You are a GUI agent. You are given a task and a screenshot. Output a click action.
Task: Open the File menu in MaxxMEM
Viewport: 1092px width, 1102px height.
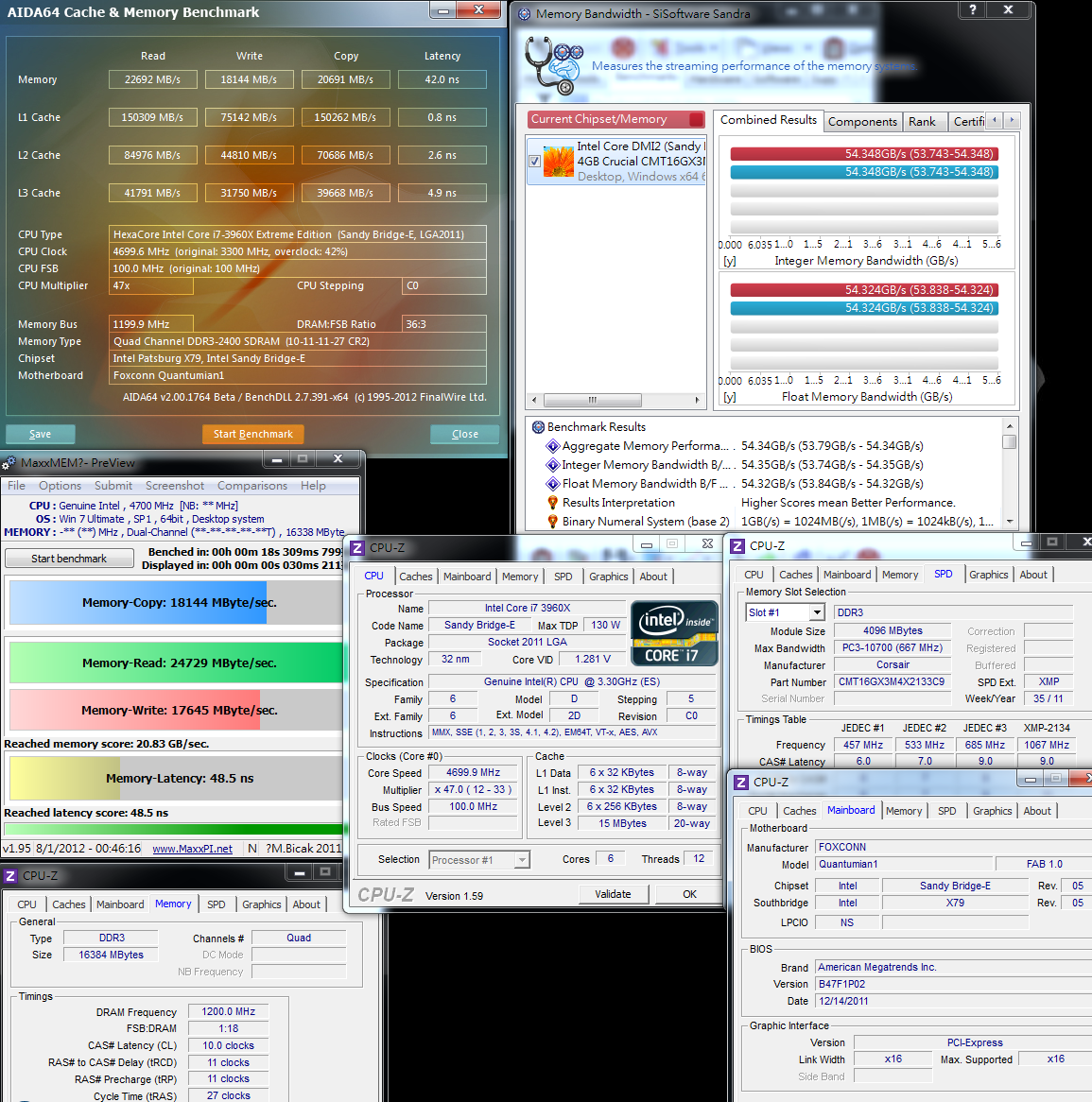(16, 486)
